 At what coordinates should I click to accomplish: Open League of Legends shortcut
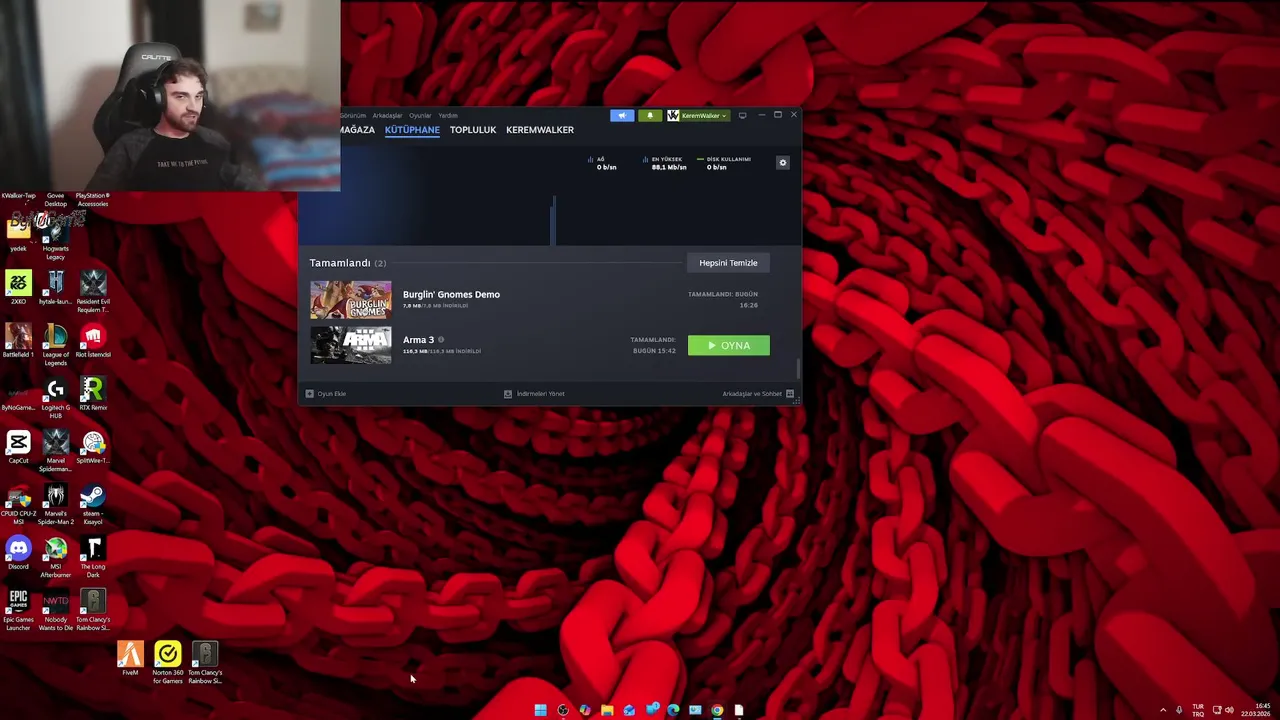tap(56, 345)
